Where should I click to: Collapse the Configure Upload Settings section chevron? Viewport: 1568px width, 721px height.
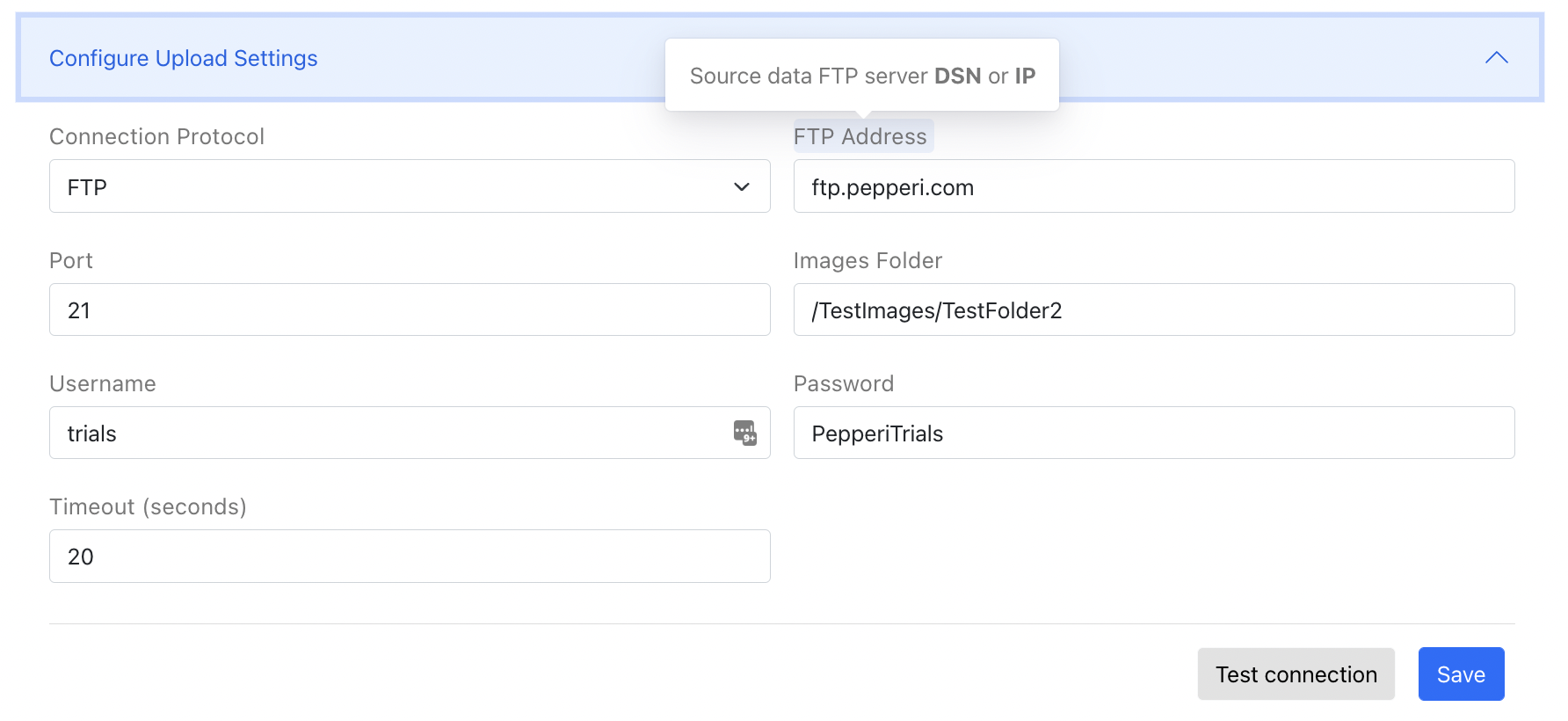click(x=1496, y=58)
